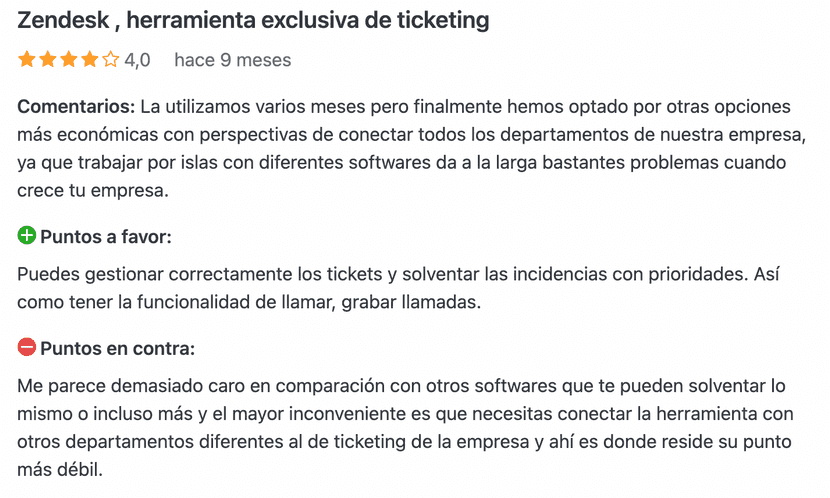Click the red minus icon
Viewport: 830px width, 498px height.
(x=27, y=348)
